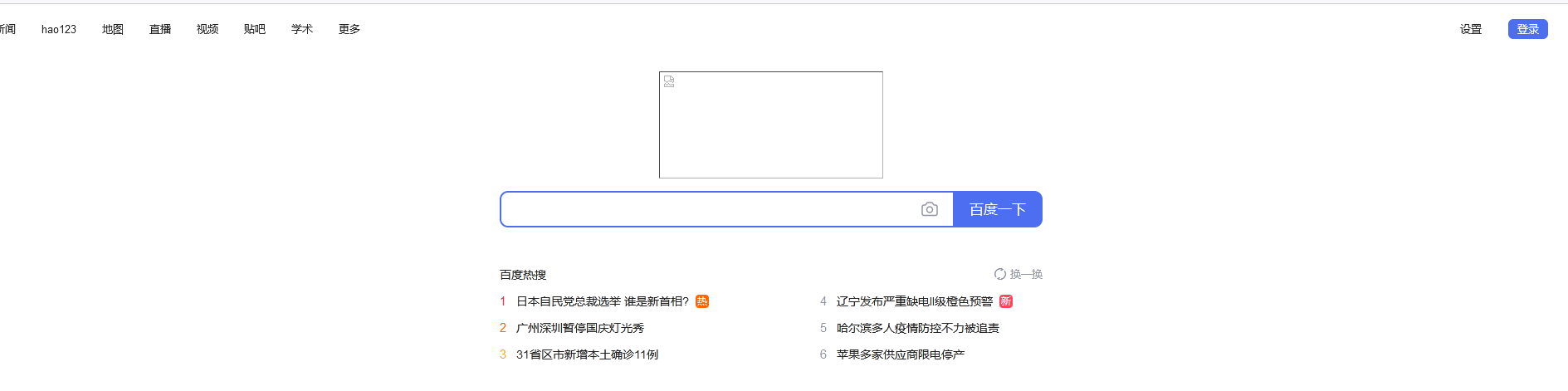Open the 登录 login button

pyautogui.click(x=1528, y=29)
